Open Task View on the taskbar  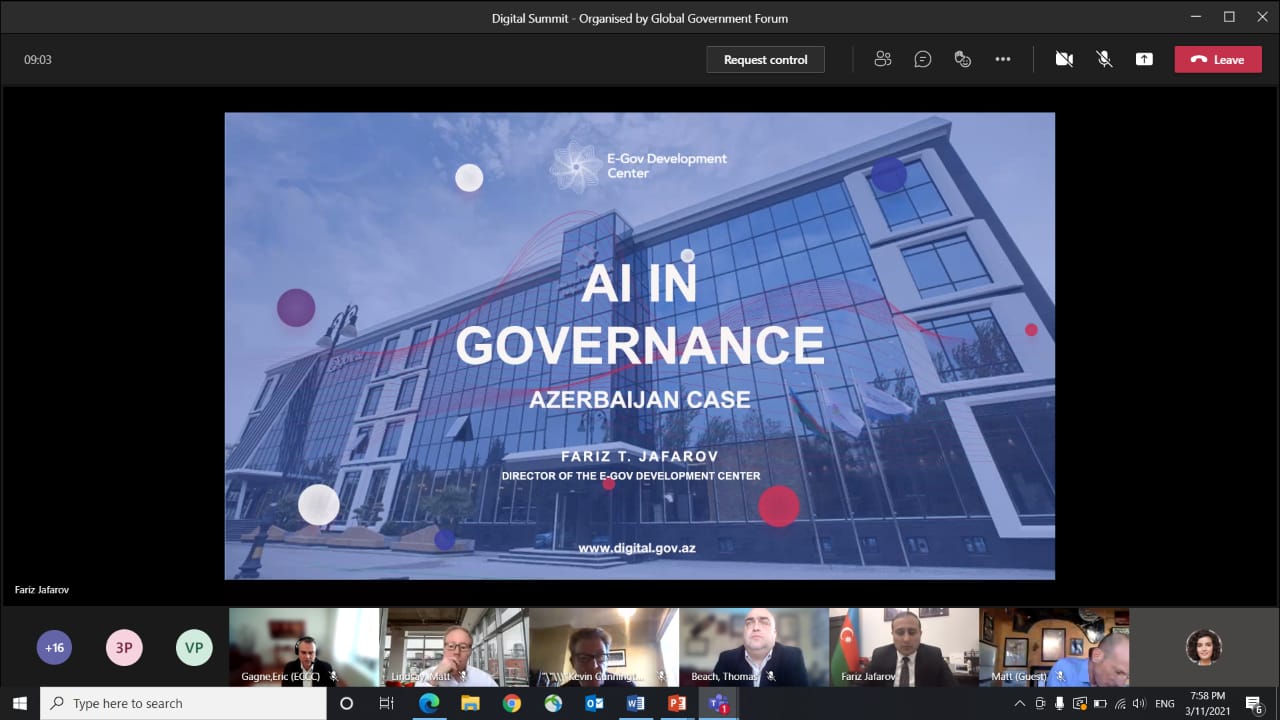(387, 703)
